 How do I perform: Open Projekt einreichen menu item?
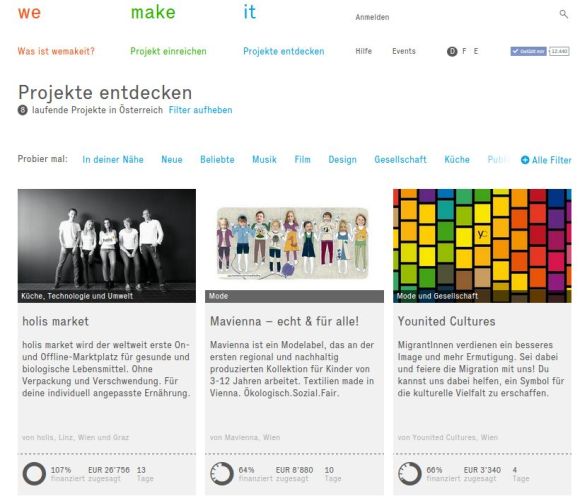tap(168, 51)
